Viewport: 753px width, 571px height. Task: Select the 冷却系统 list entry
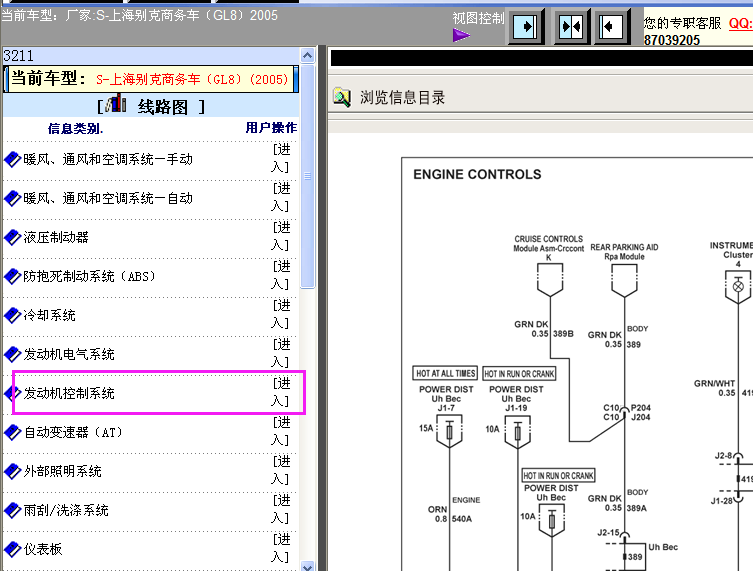point(49,315)
